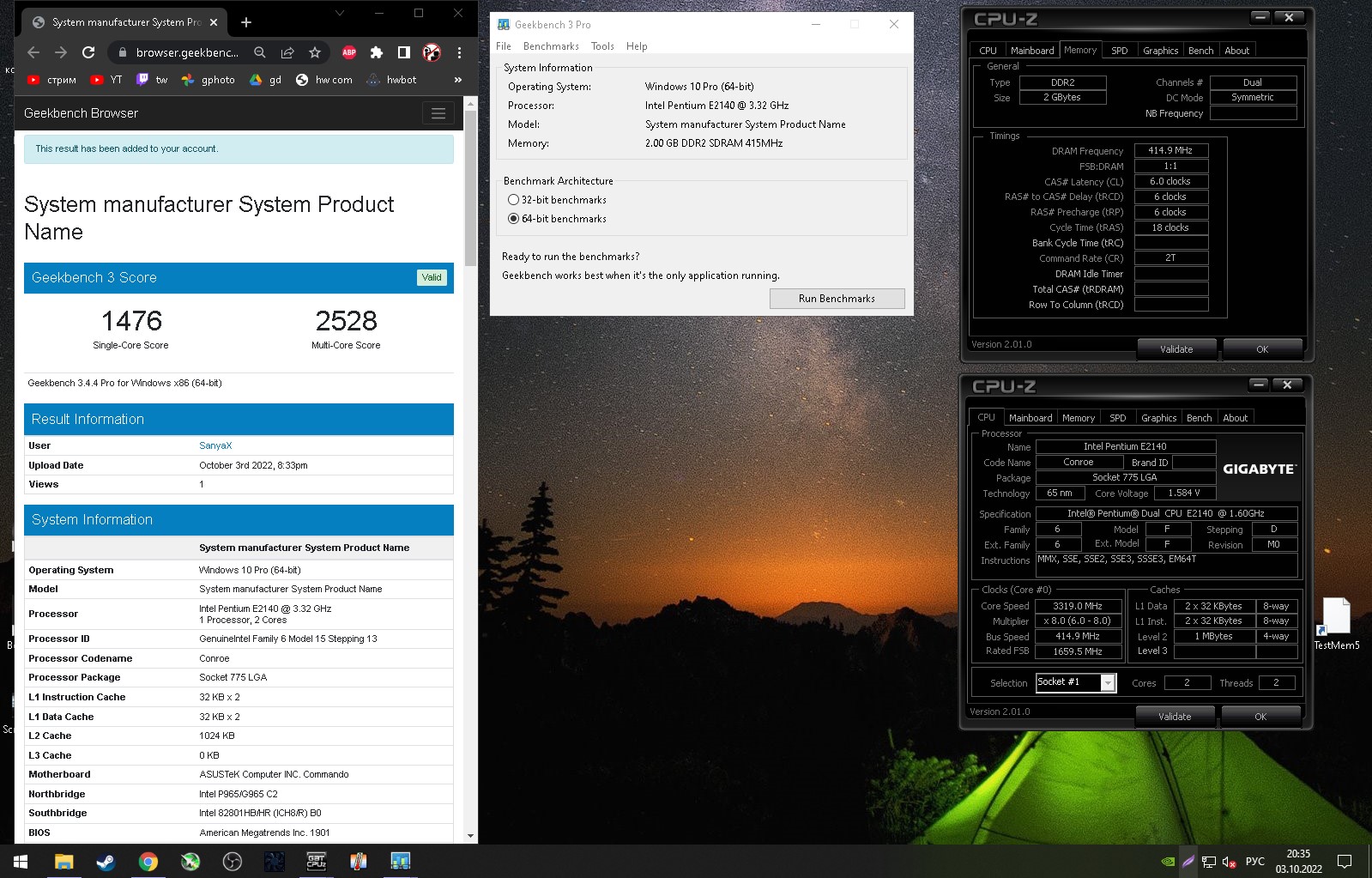Bookmark this page with the star icon
Viewport: 1372px width, 878px height.
pyautogui.click(x=315, y=52)
